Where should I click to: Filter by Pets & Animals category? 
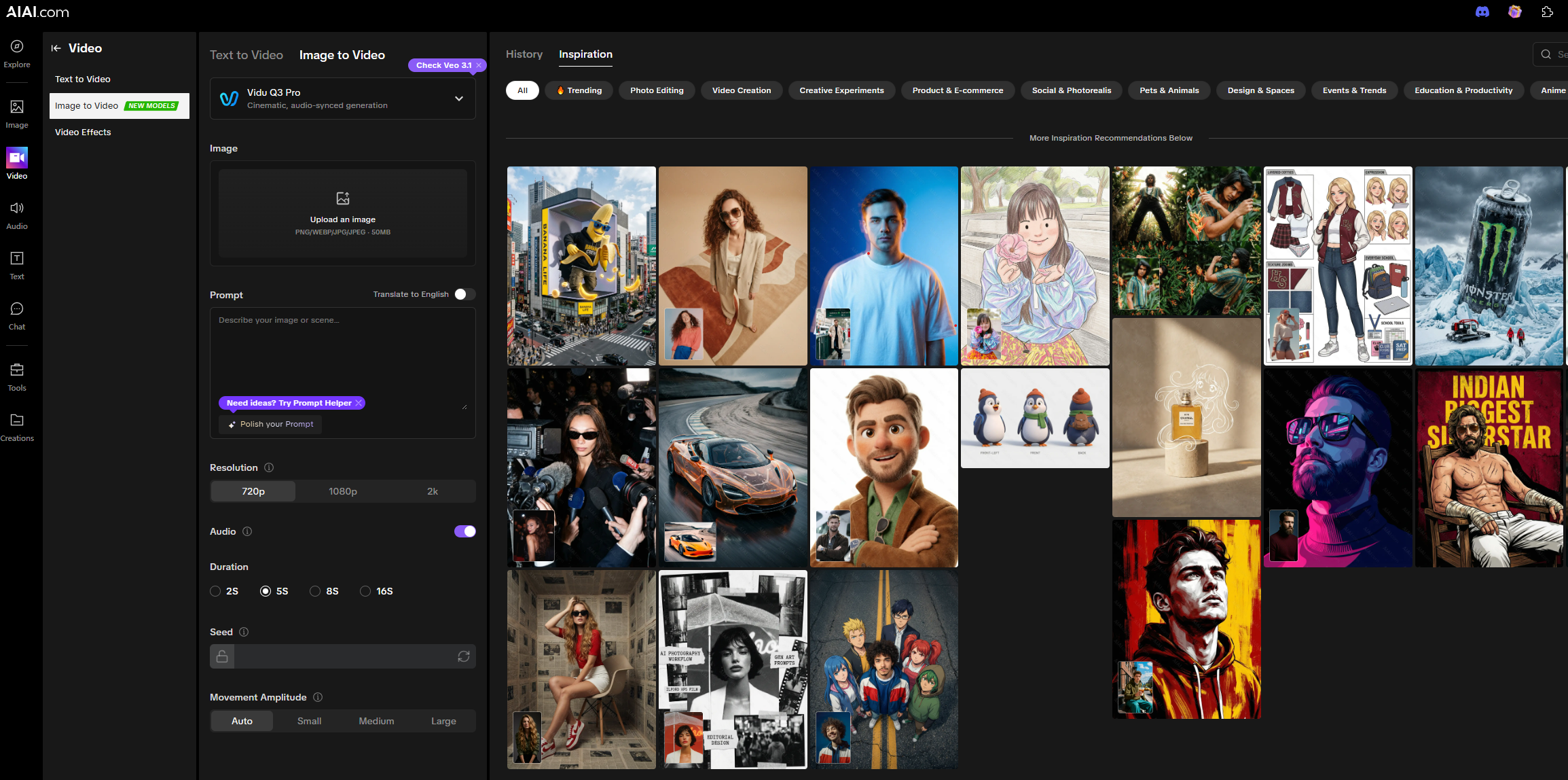click(1169, 90)
